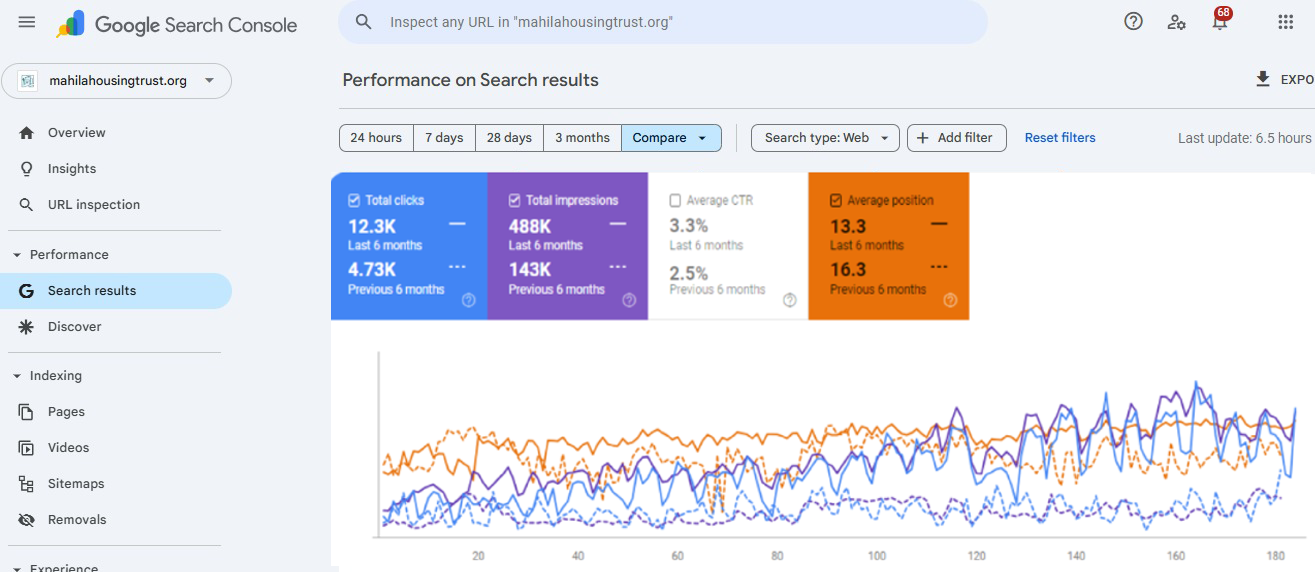Screen dimensions: 1315x572
Task: Click the Removals crossed-eye icon
Action: coord(27,520)
